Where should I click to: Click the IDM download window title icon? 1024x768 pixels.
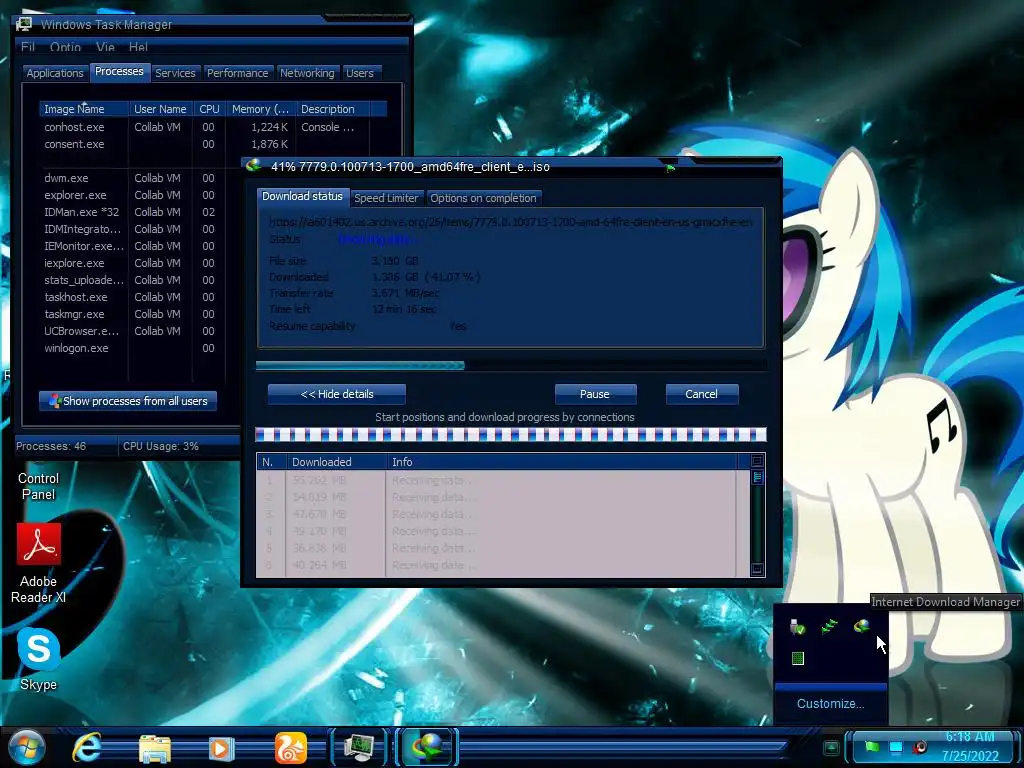click(253, 166)
